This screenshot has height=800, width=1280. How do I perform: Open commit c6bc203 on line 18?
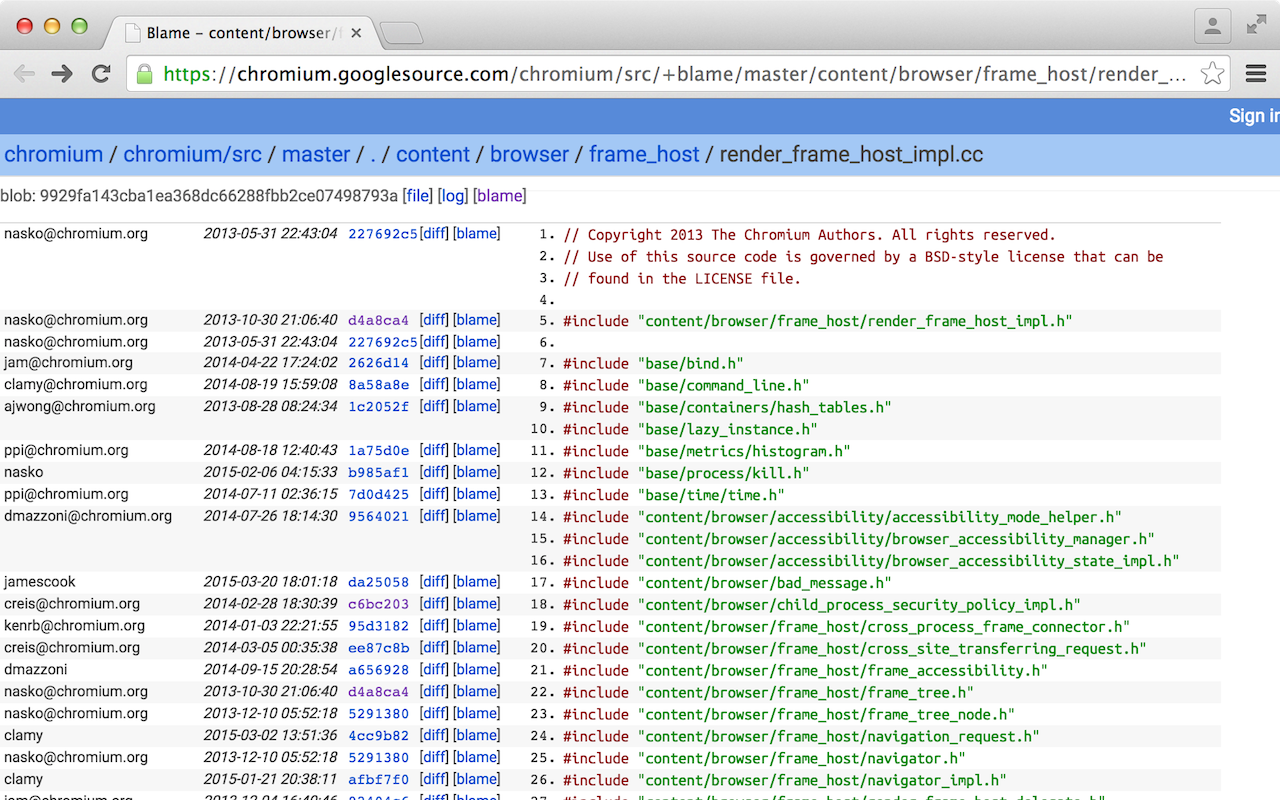tap(378, 604)
